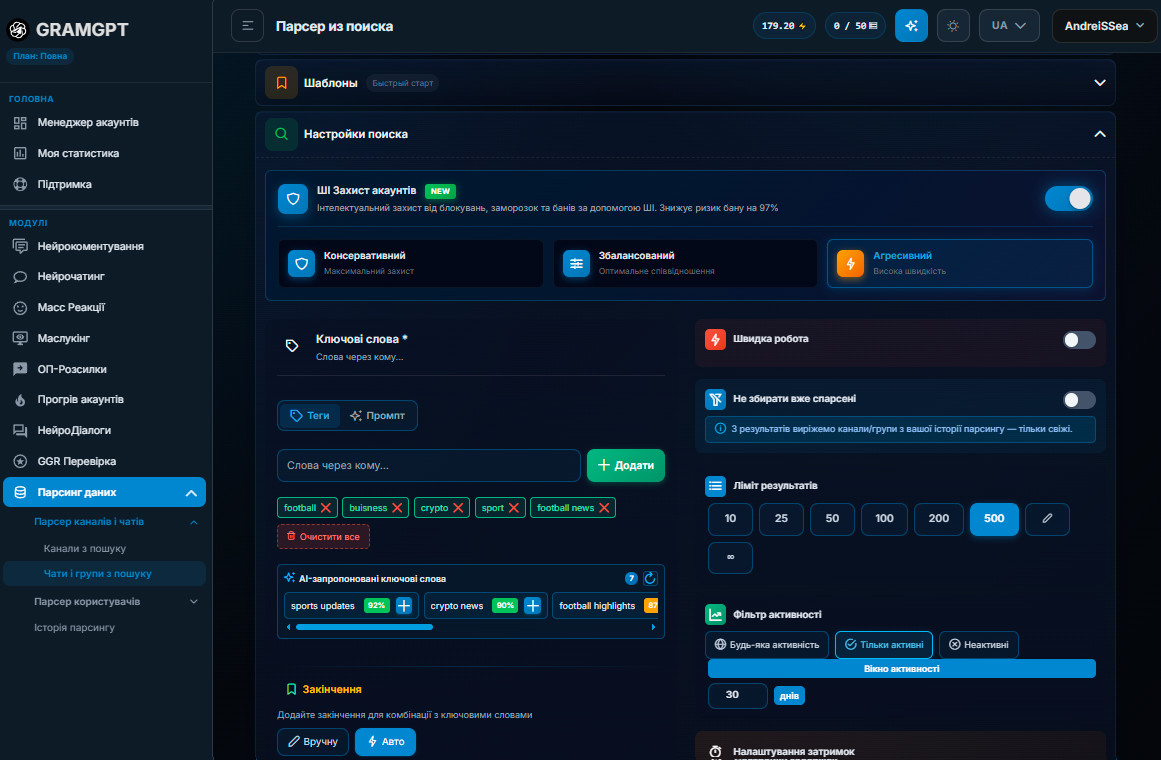
Task: Select the infinity results limit
Action: (x=730, y=557)
